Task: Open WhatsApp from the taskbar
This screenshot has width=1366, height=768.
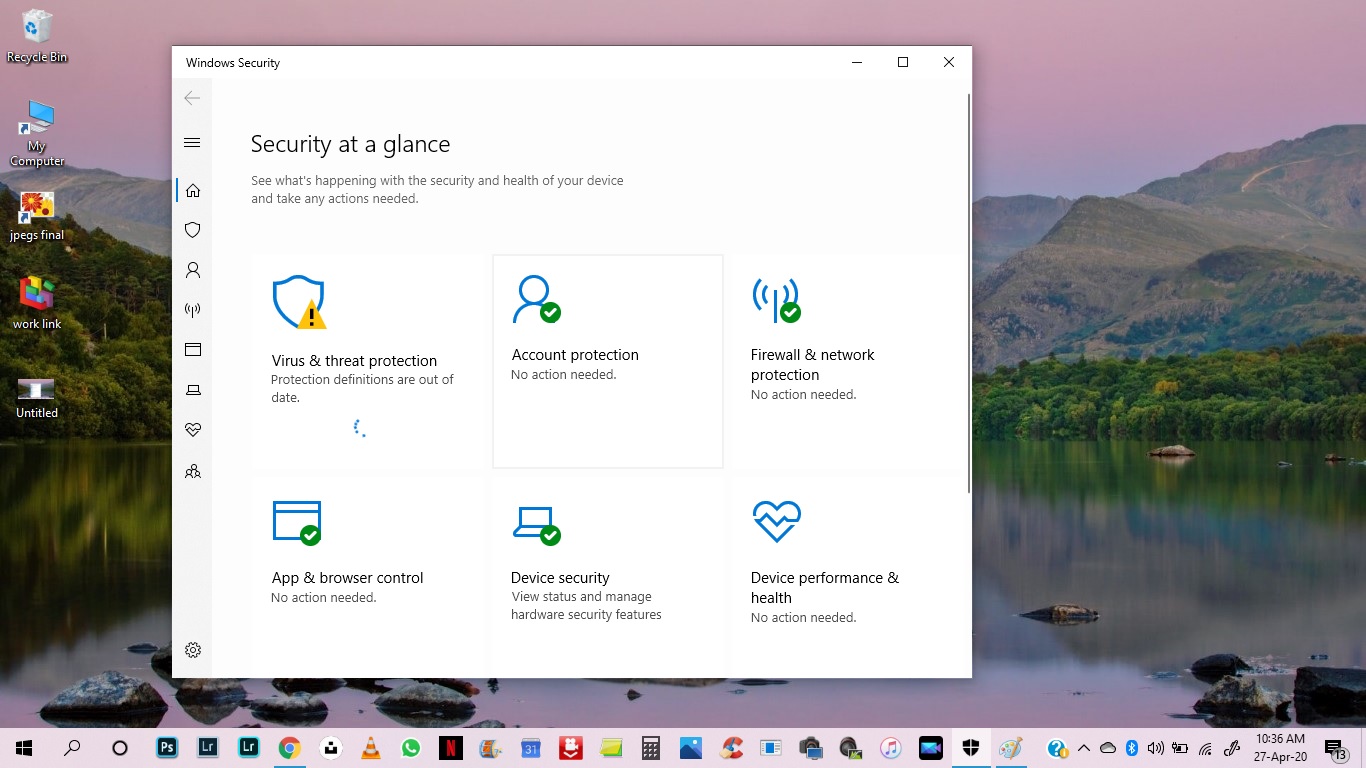Action: pos(410,748)
